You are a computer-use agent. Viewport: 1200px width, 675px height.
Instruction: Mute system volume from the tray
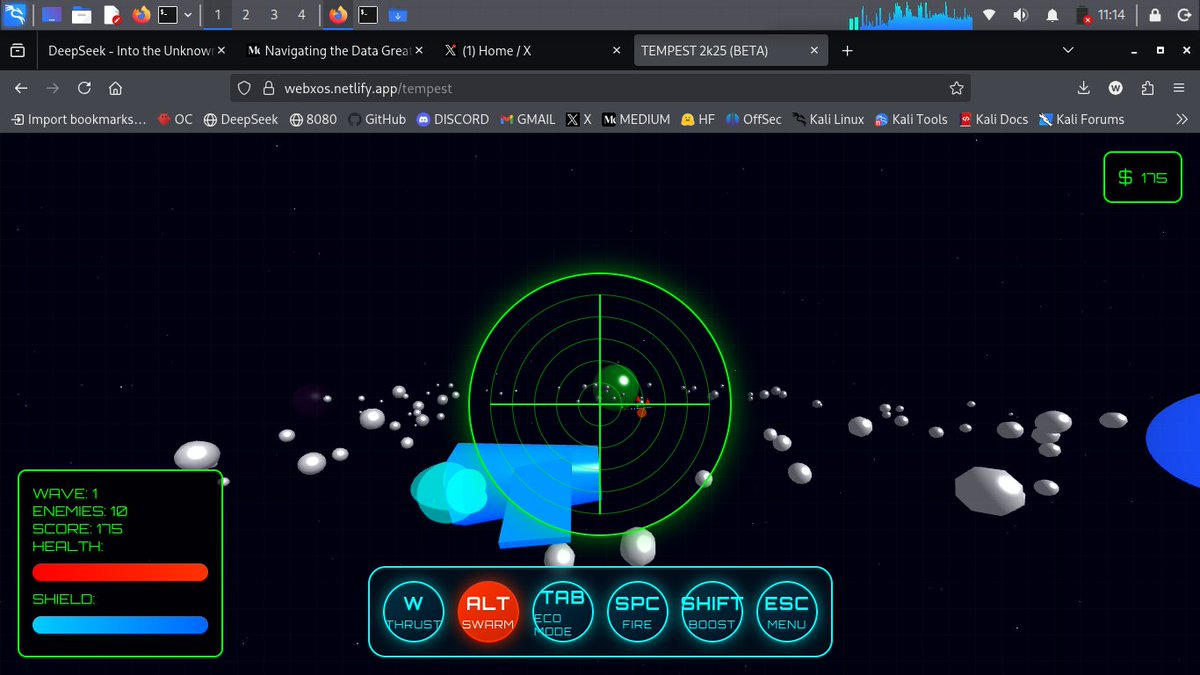point(1021,14)
